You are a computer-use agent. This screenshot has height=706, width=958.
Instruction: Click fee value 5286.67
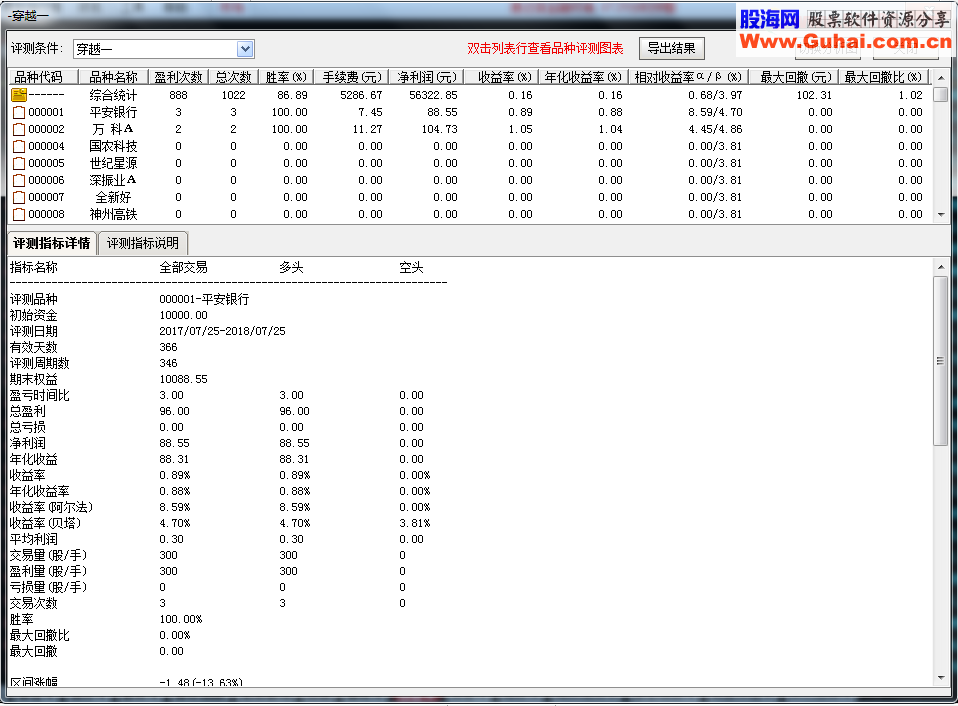(x=361, y=95)
